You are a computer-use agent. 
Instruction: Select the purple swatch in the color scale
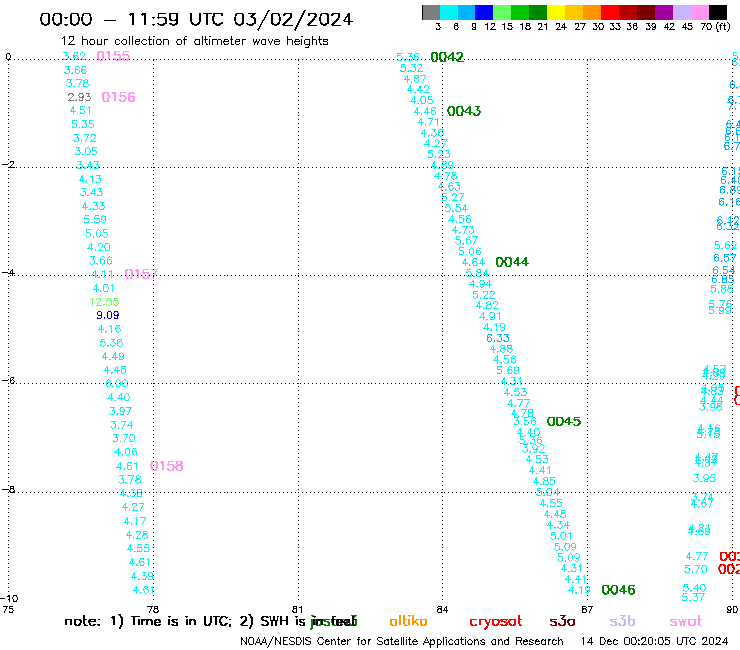pos(664,12)
